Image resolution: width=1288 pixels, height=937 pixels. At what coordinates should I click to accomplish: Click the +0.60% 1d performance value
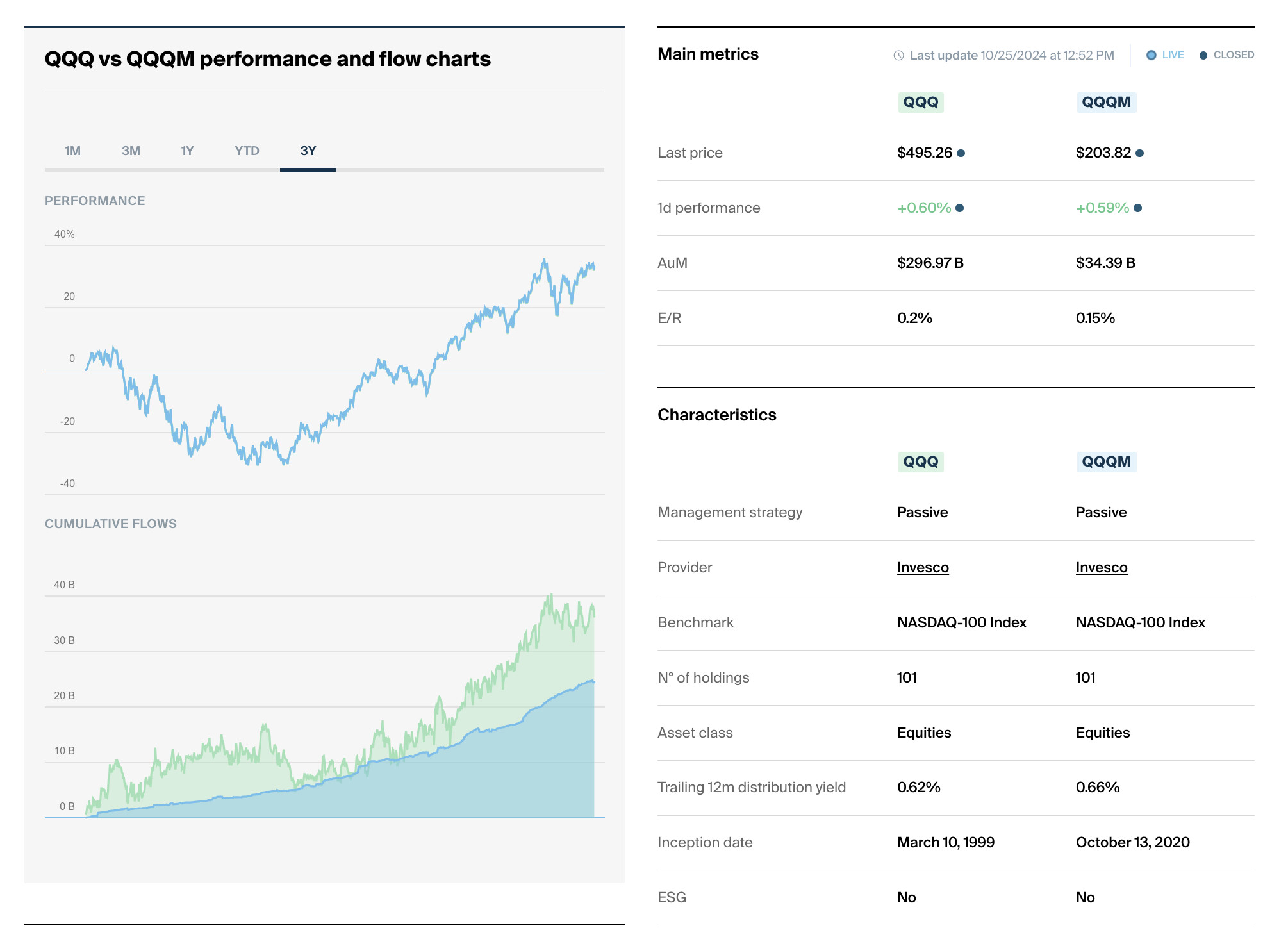[924, 208]
